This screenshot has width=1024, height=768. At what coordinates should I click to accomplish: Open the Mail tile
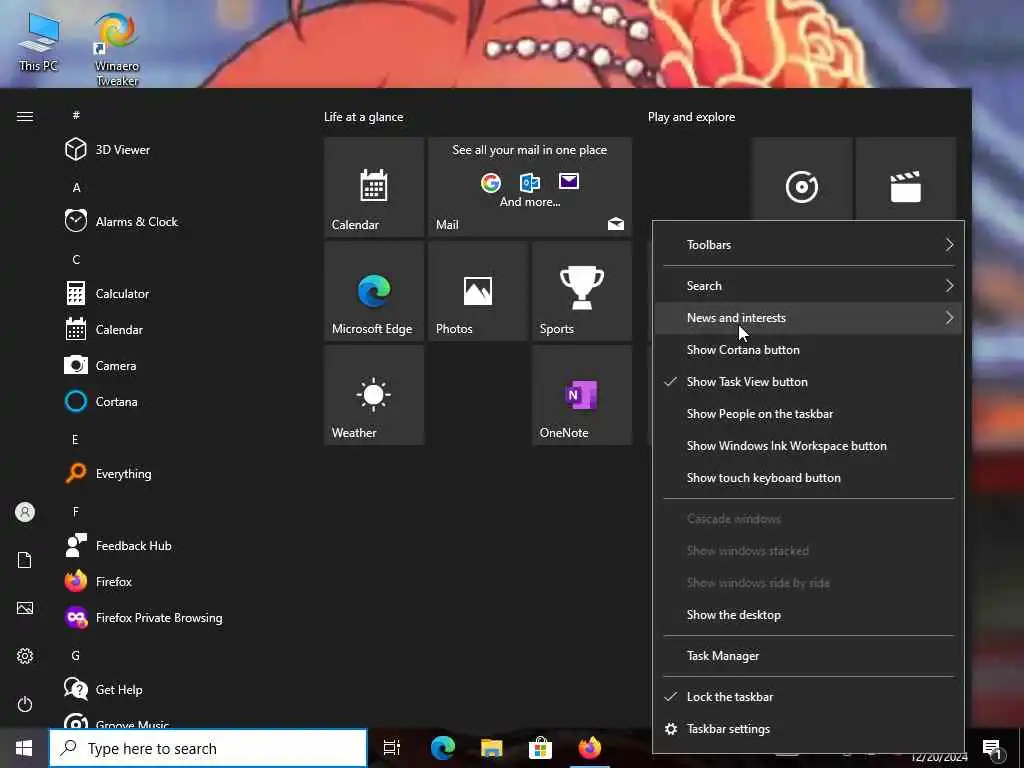[x=530, y=187]
